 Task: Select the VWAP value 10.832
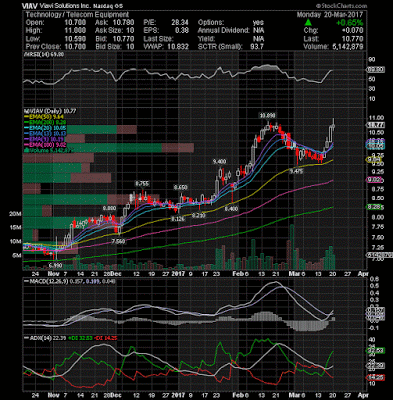[177, 47]
